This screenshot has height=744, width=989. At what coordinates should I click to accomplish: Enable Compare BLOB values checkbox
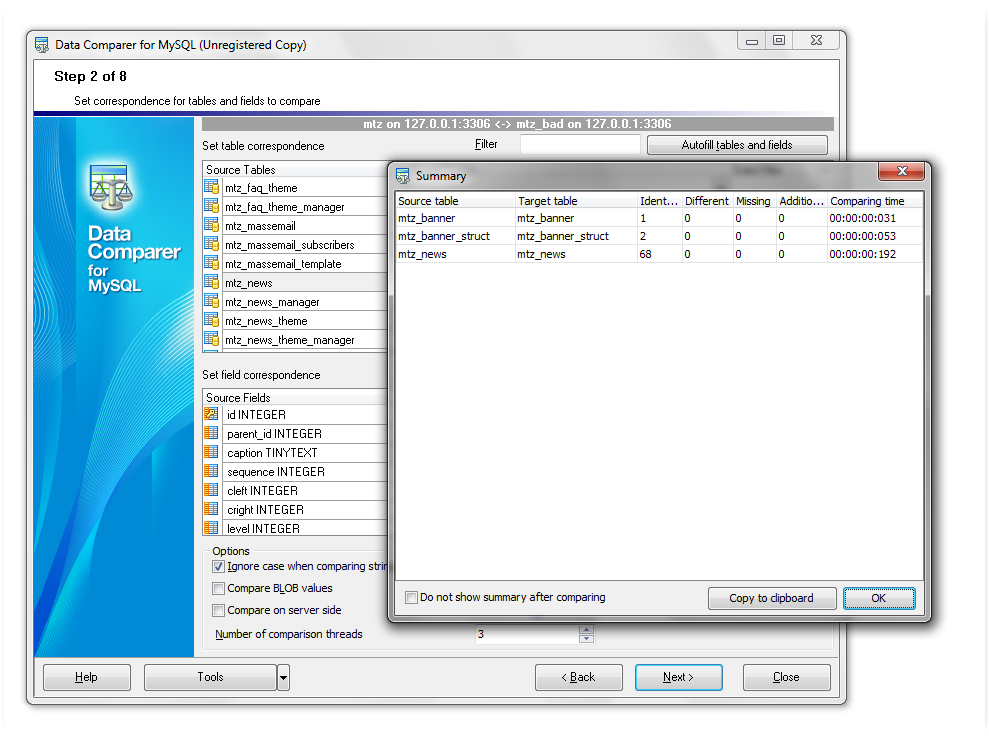coord(218,588)
